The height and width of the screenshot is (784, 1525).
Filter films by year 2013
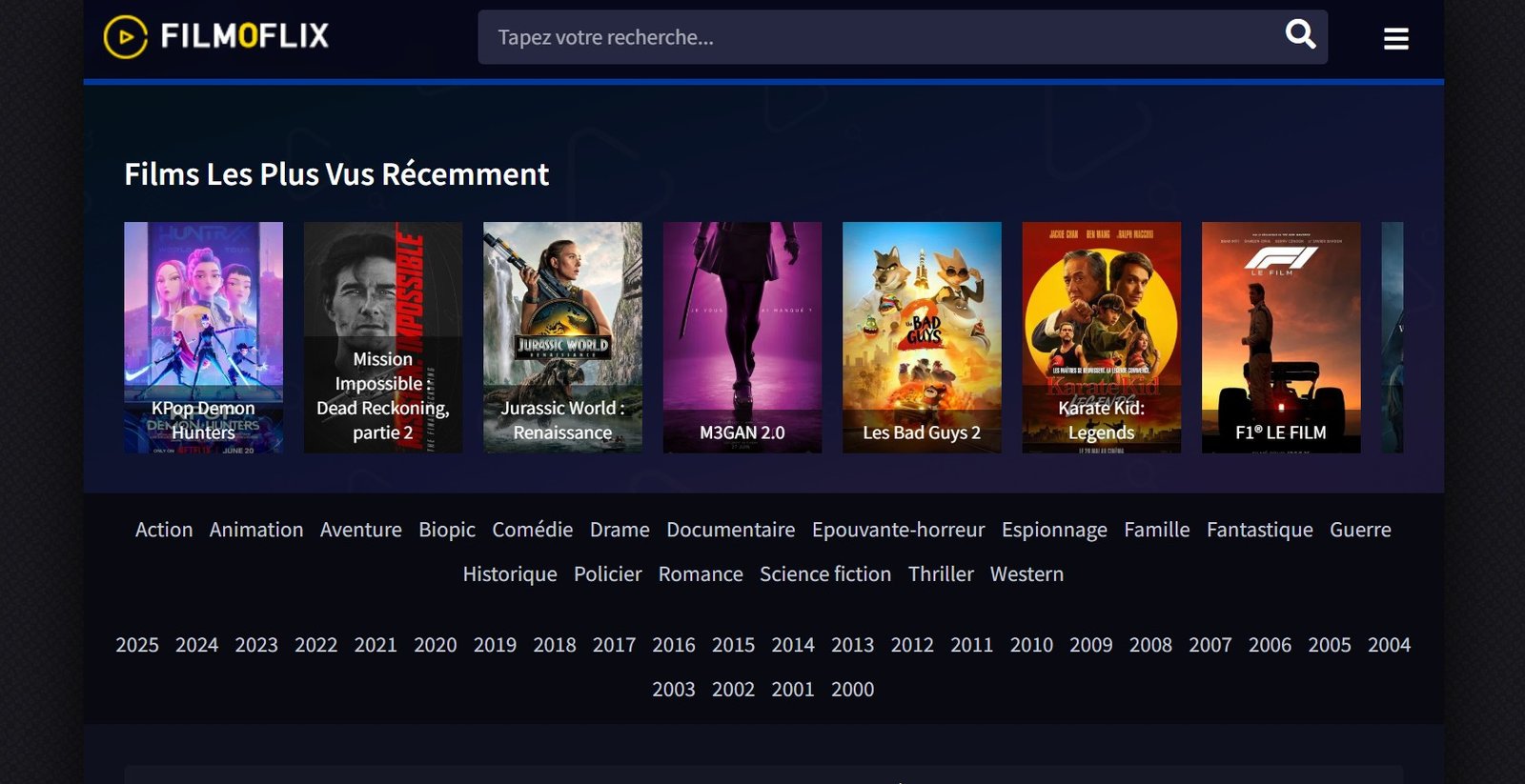pos(853,645)
